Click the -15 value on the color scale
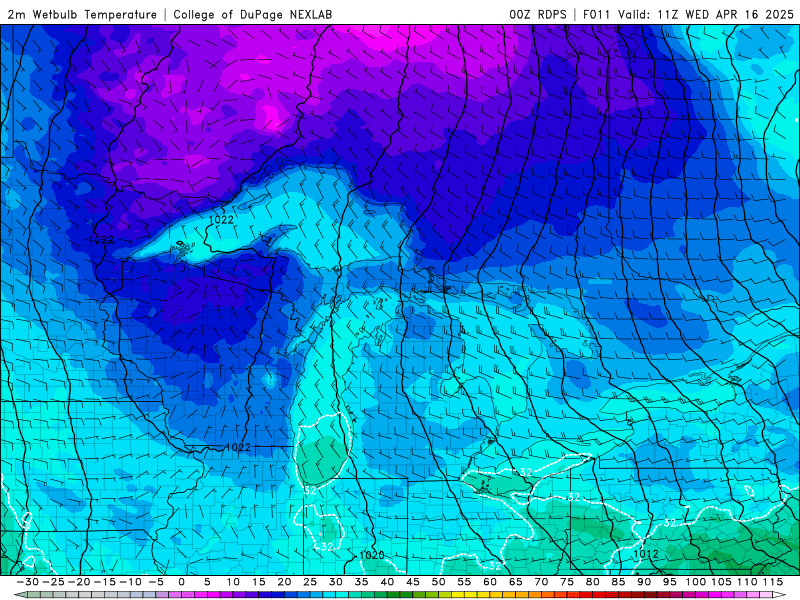800x600 pixels. [x=105, y=582]
